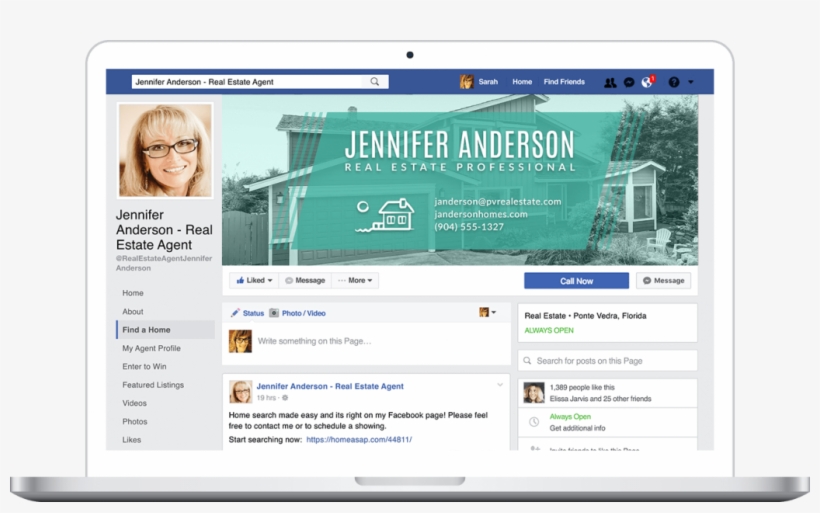
Task: Open My Agent Profile in sidebar
Action: pyautogui.click(x=151, y=348)
